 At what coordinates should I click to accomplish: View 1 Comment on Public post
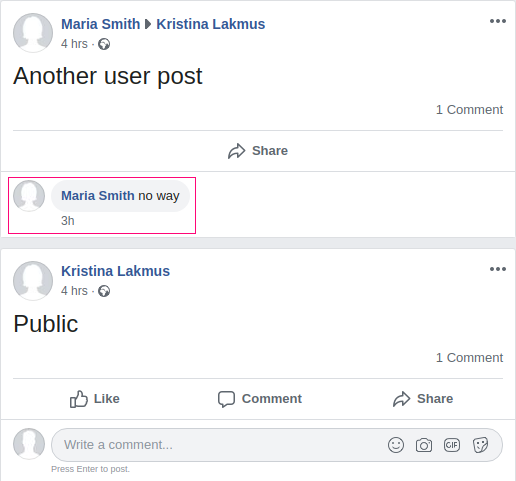(469, 358)
